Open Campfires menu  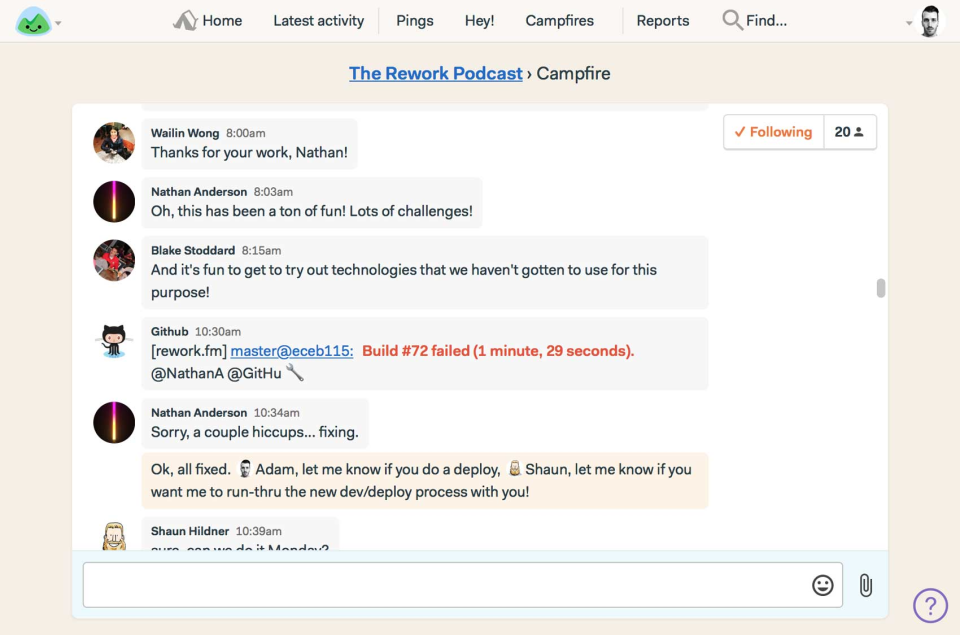click(x=560, y=21)
